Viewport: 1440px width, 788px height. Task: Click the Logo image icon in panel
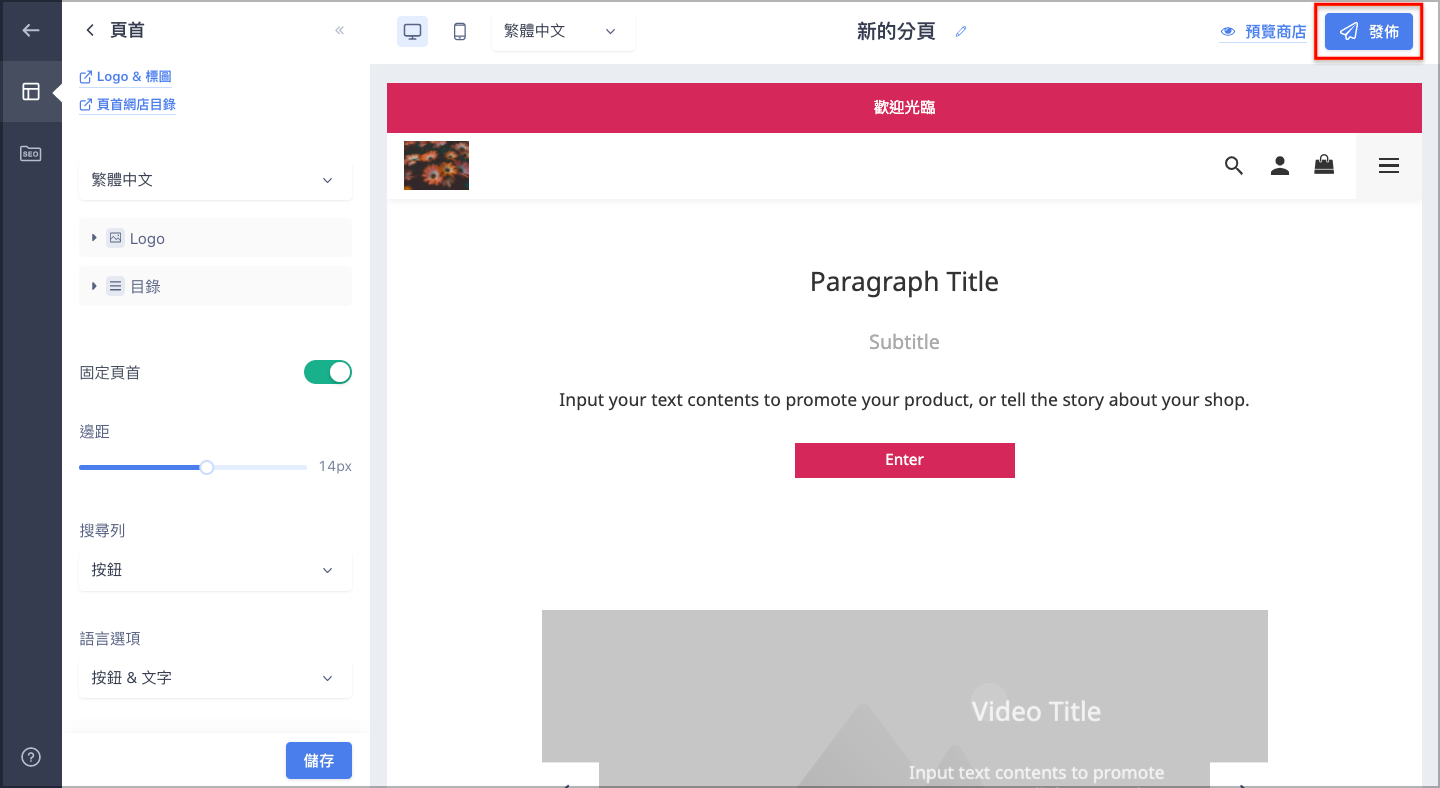coord(115,238)
